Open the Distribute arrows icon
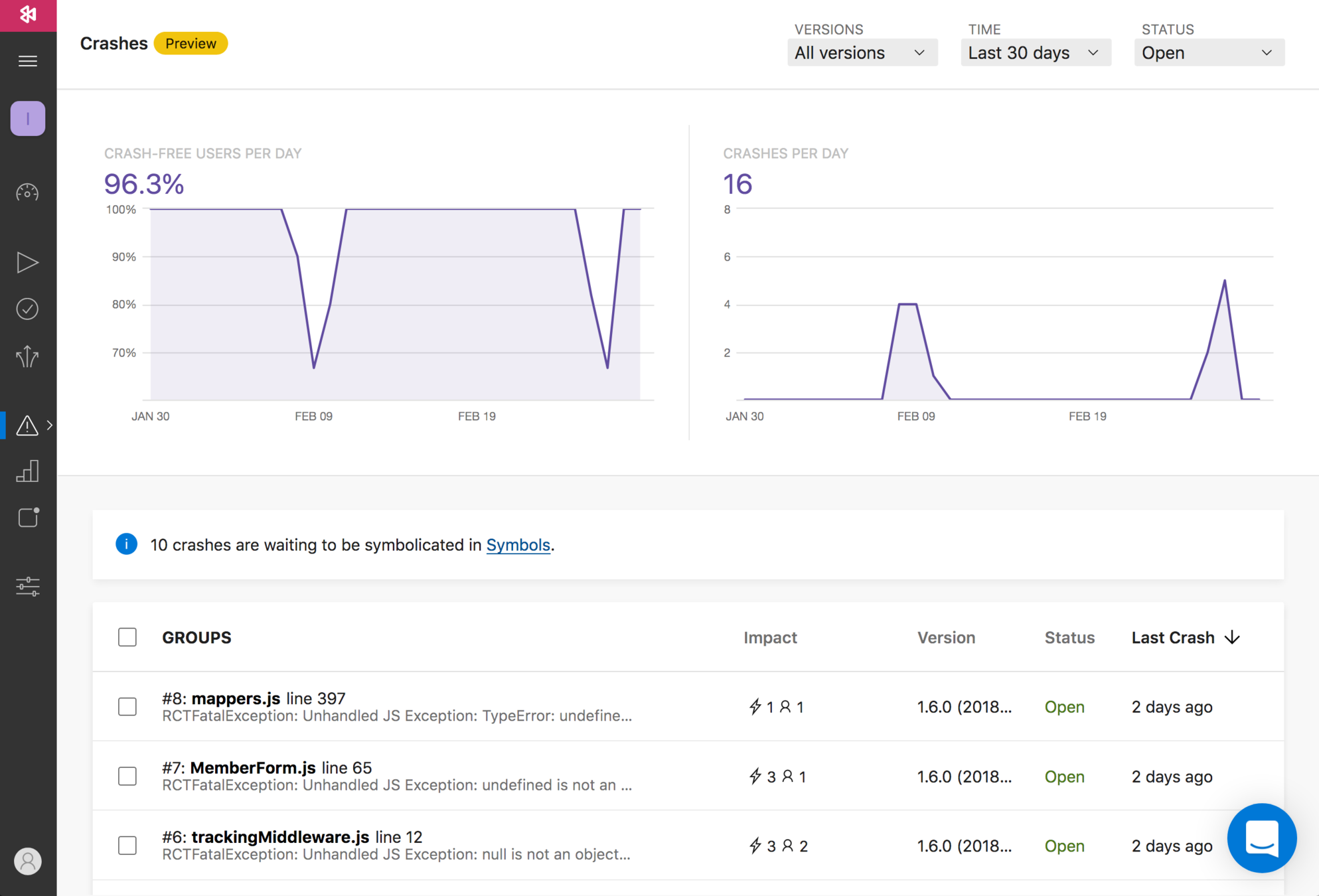 [x=27, y=356]
